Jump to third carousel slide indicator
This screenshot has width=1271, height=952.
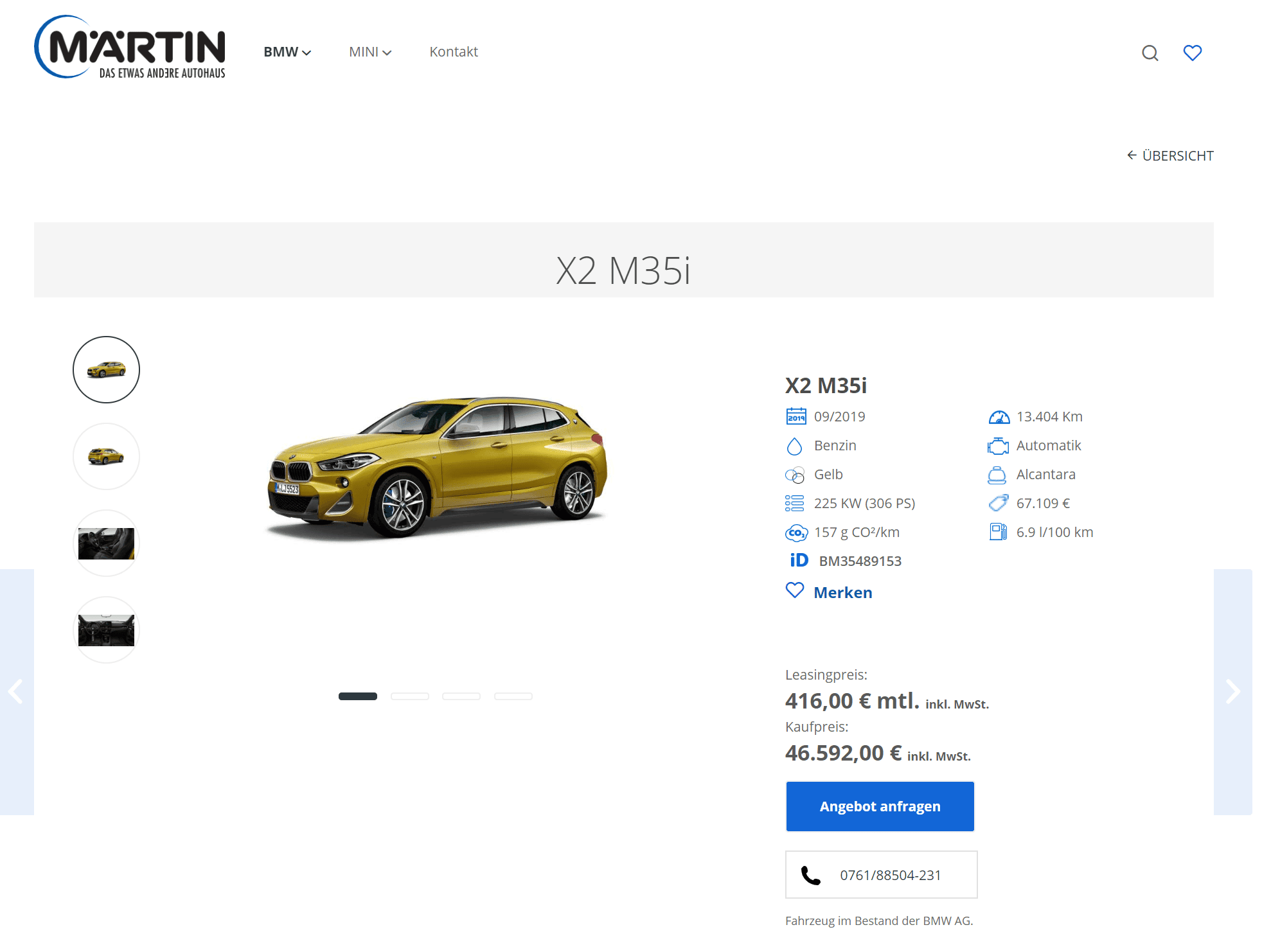coord(461,696)
